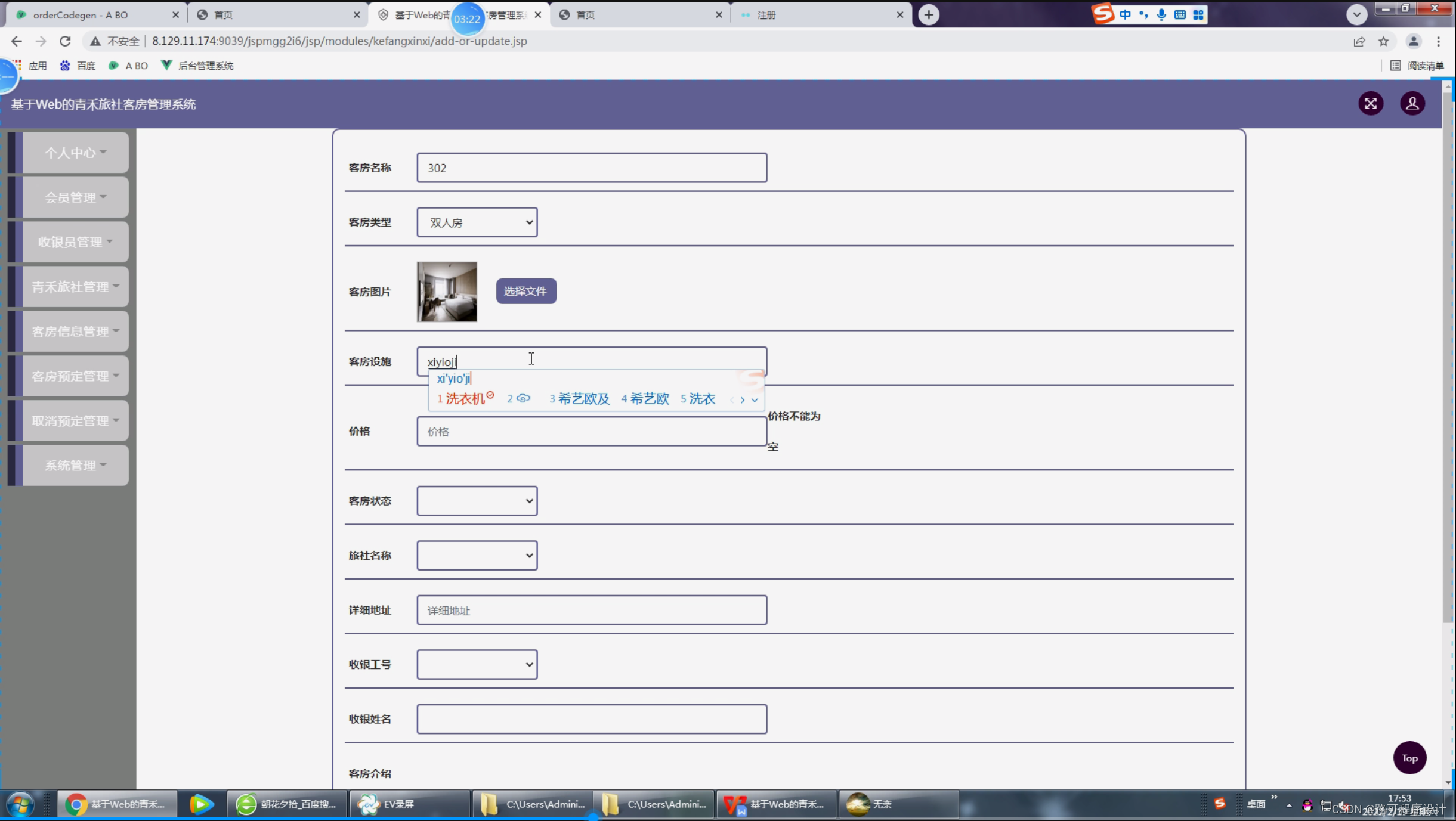1456x821 pixels.
Task: Expand IME candidate list arrow
Action: [x=755, y=400]
